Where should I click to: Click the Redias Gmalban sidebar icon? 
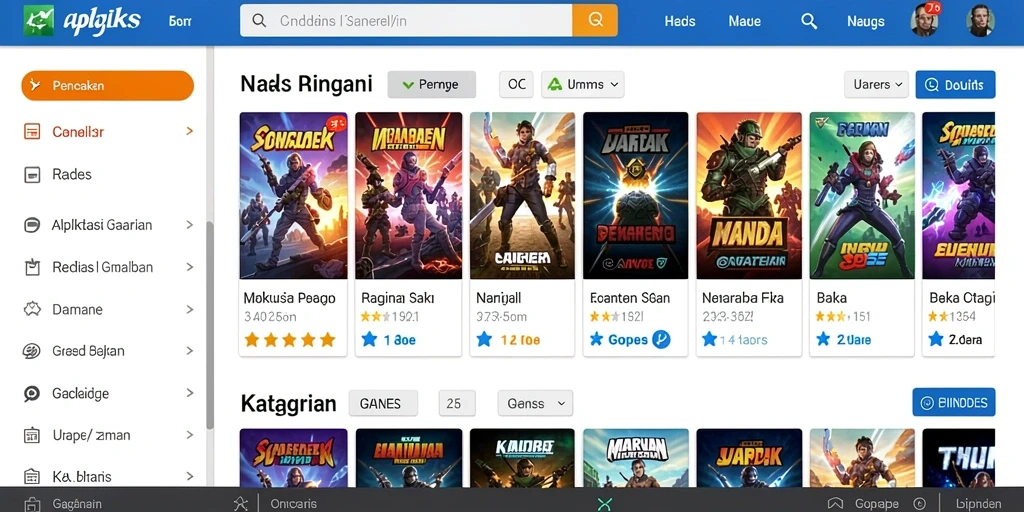click(x=31, y=267)
